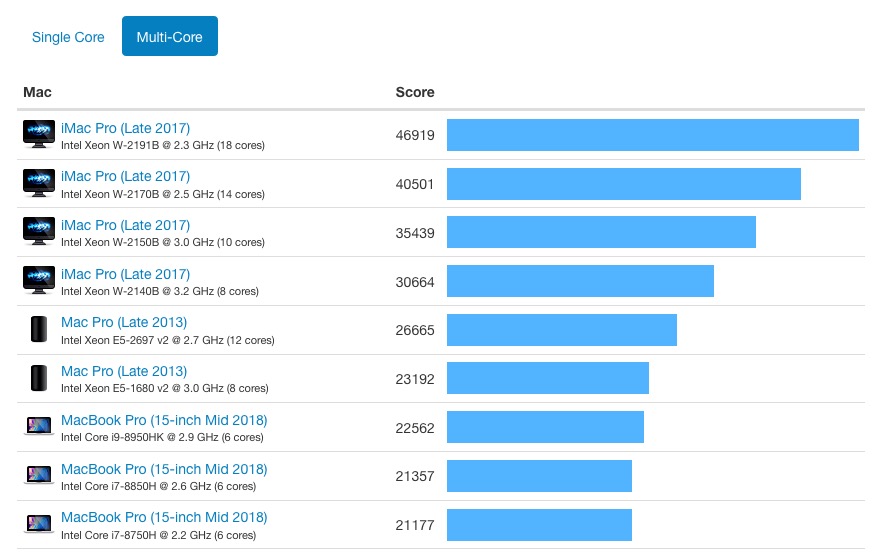Click the score bar for 35439
888x556 pixels.
601,232
